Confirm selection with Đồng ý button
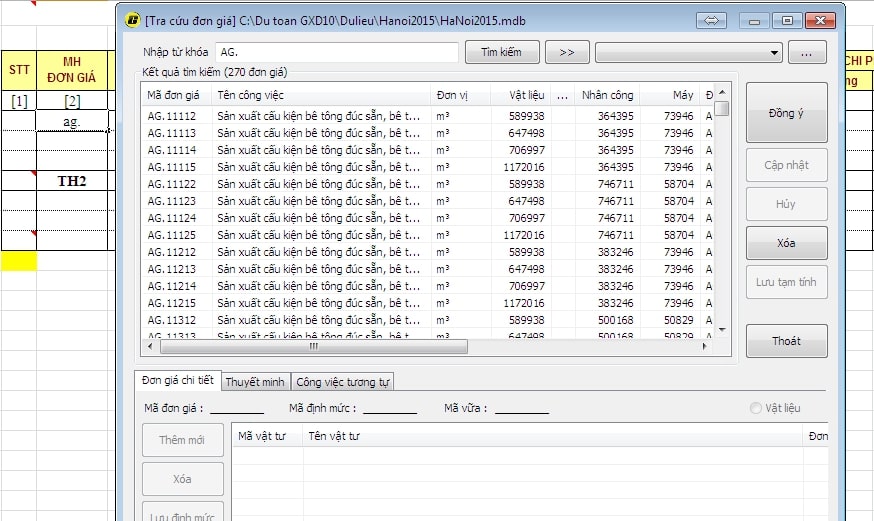The width and height of the screenshot is (874, 521). pyautogui.click(x=786, y=113)
